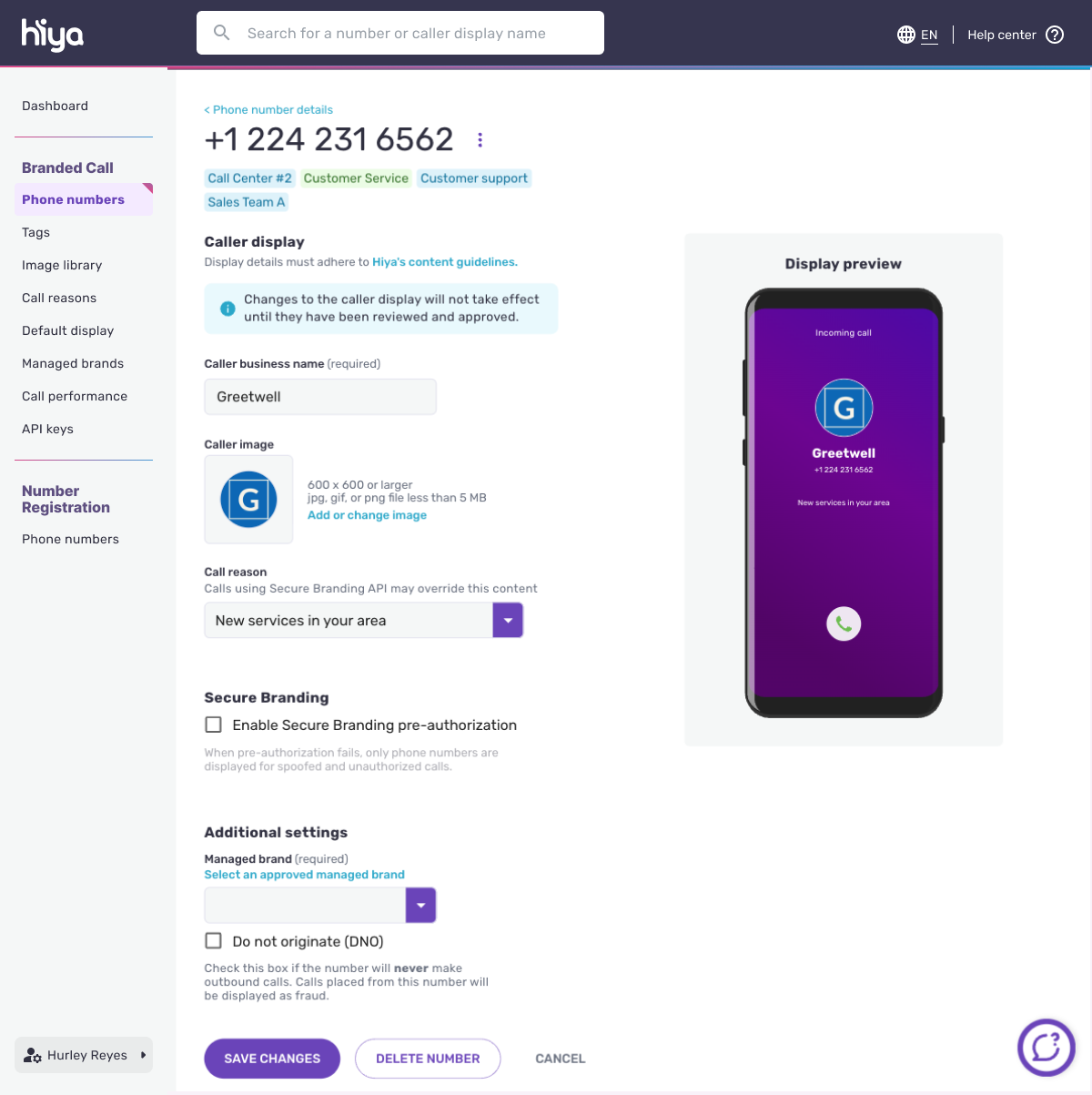The image size is (1092, 1095).
Task: Open the three-dot menu beside phone number
Action: pos(480,139)
